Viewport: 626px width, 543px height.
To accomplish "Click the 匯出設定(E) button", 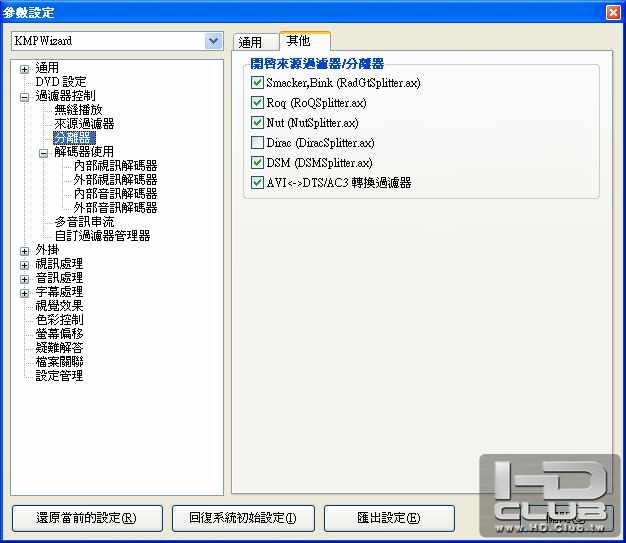I will [389, 518].
